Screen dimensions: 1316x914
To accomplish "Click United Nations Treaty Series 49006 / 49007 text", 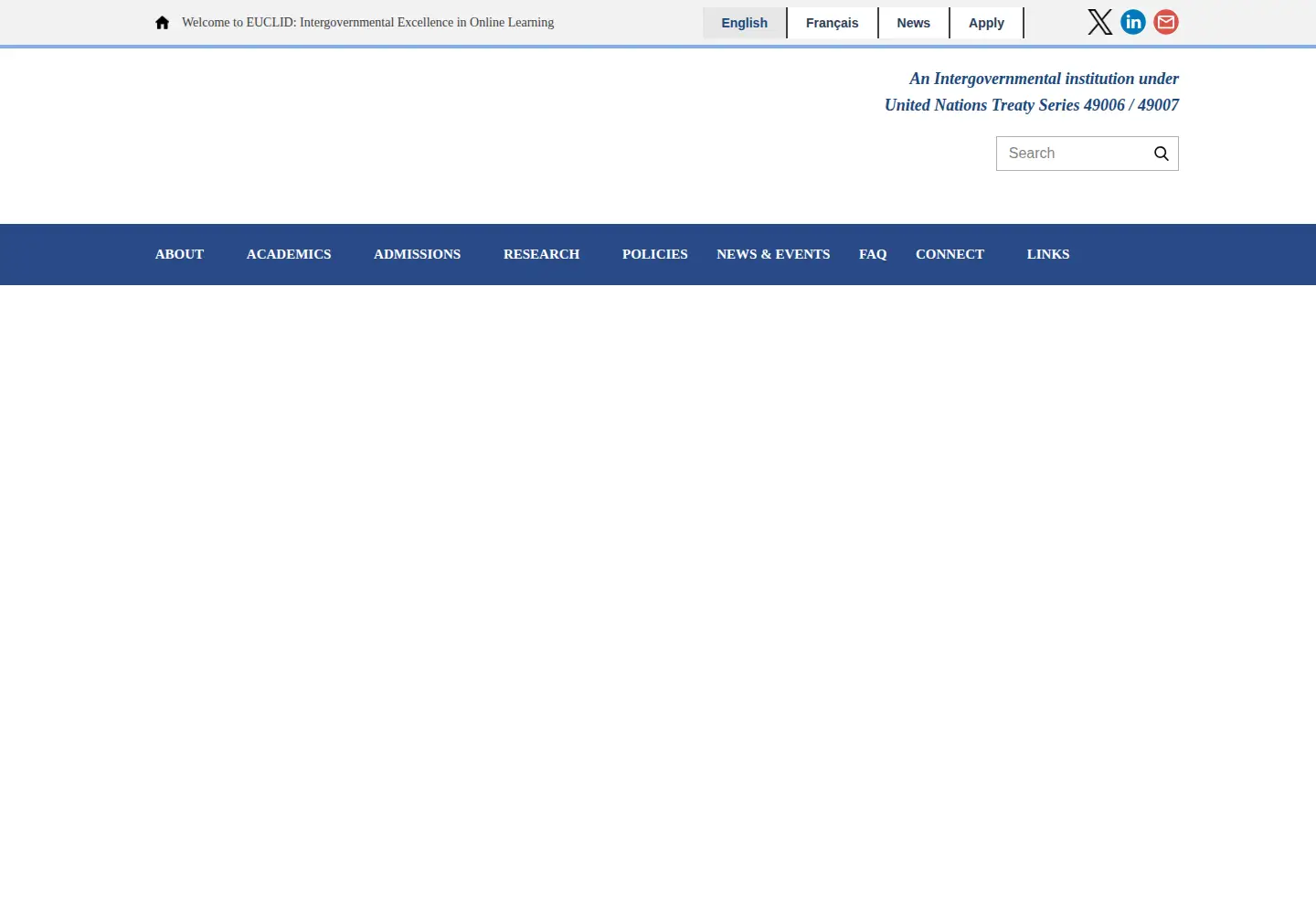I will click(x=1032, y=105).
